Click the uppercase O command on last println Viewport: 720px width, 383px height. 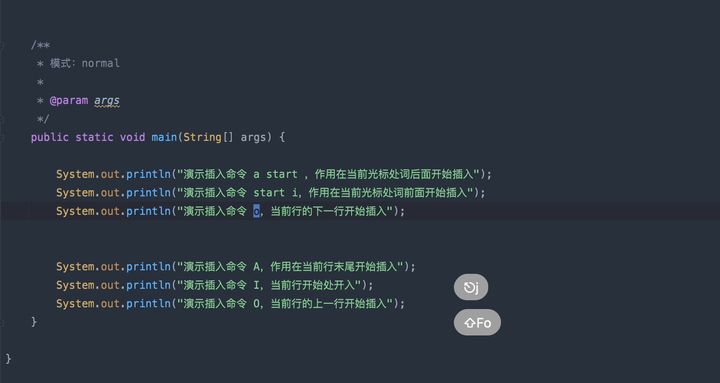pyautogui.click(x=256, y=304)
